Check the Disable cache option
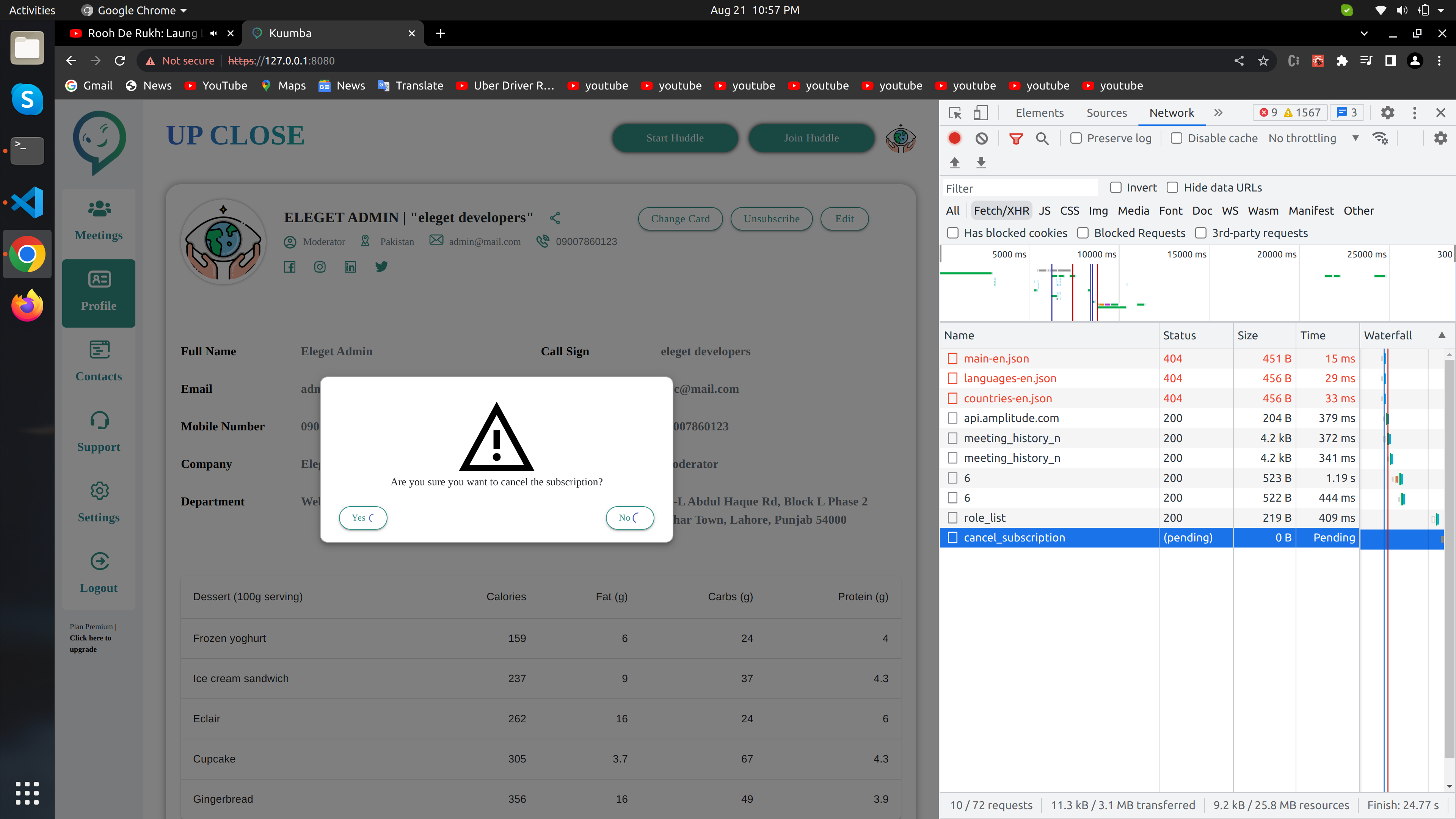1456x819 pixels. [1176, 138]
